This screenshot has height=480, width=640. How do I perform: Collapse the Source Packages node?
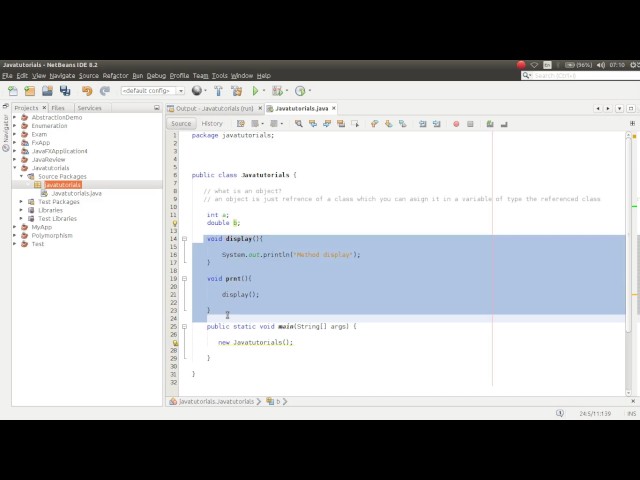[x=21, y=176]
